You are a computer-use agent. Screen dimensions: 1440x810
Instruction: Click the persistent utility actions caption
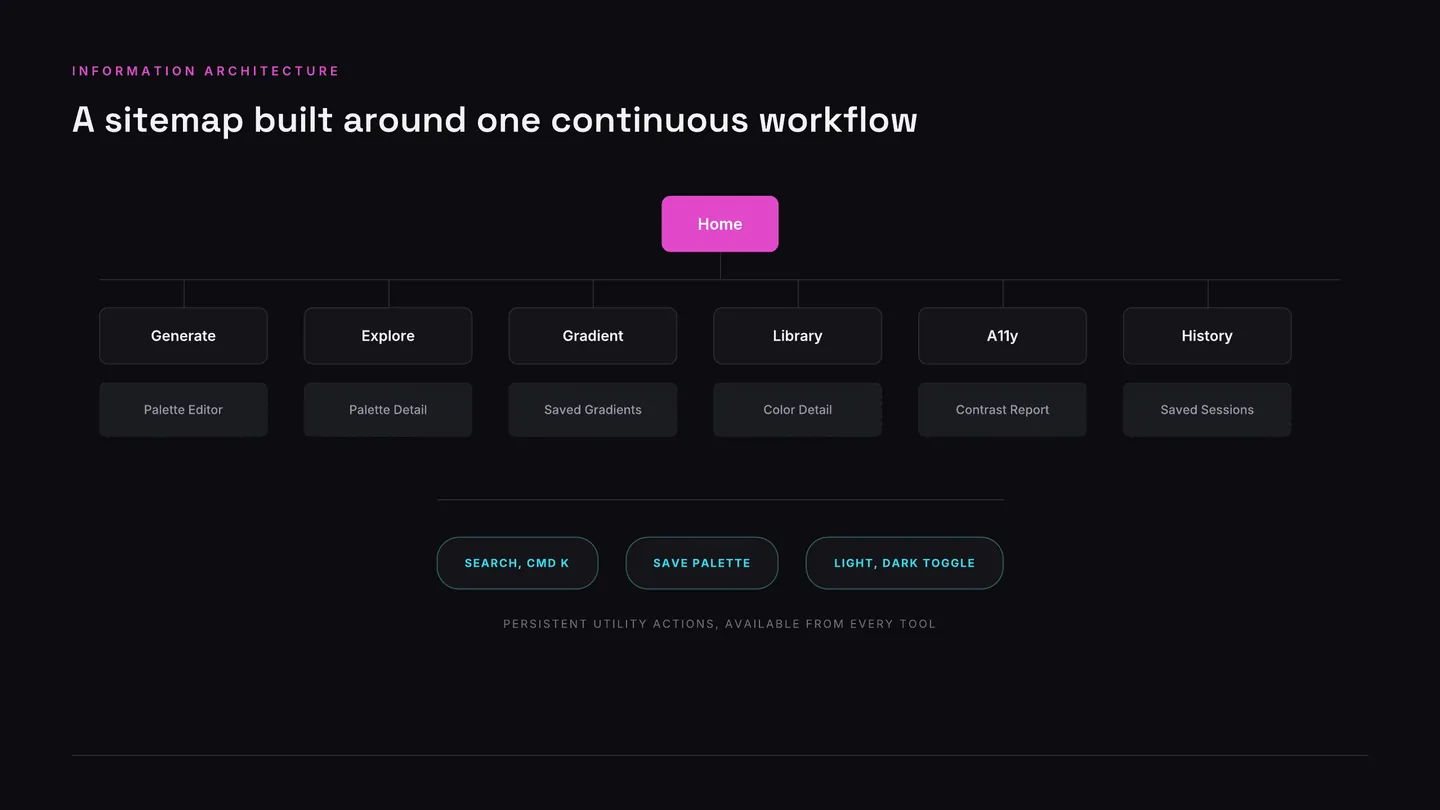coord(720,624)
